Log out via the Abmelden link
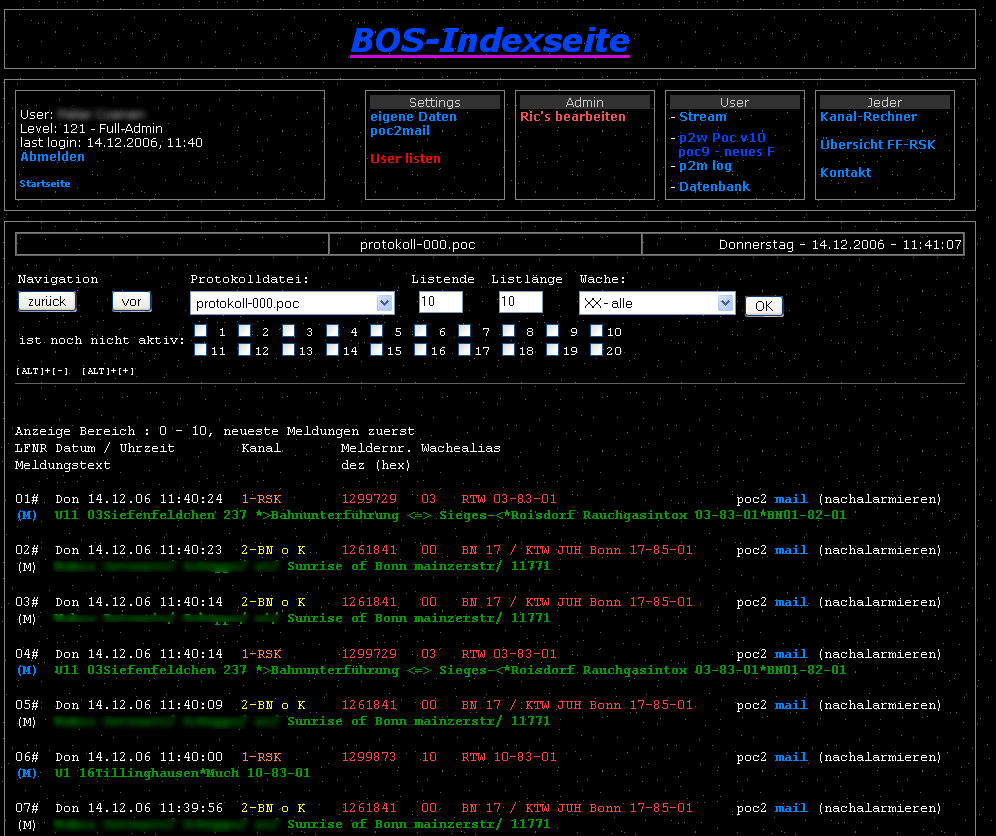Viewport: 996px width, 836px height. coord(52,157)
